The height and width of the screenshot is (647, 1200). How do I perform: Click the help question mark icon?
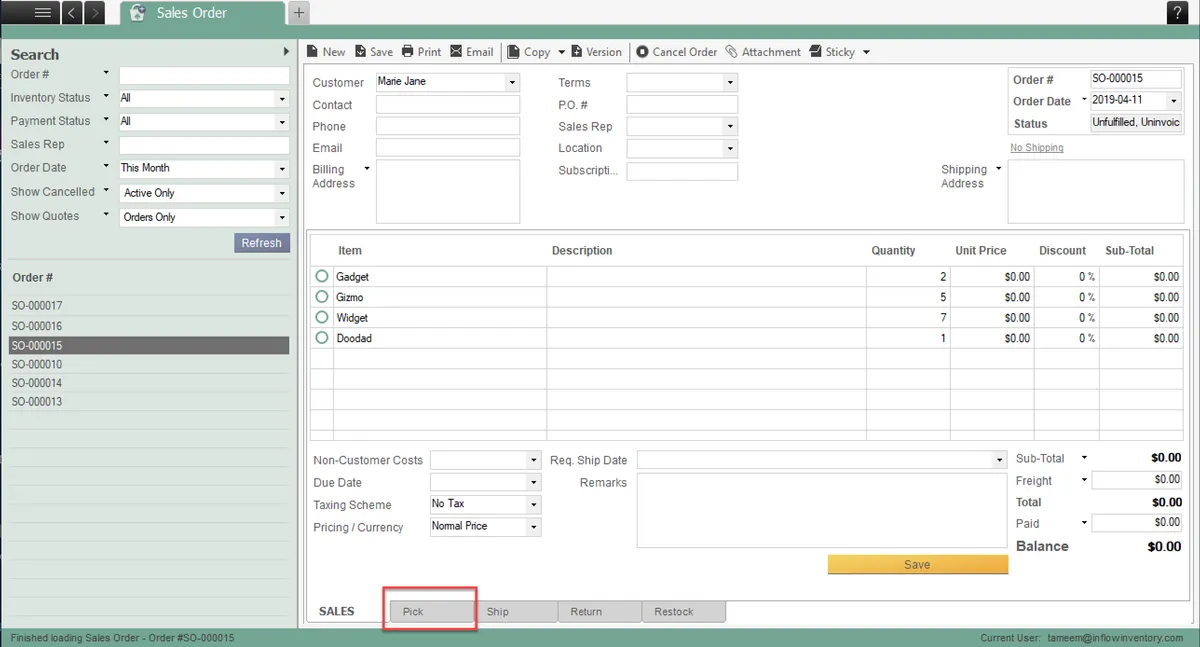(x=1177, y=13)
